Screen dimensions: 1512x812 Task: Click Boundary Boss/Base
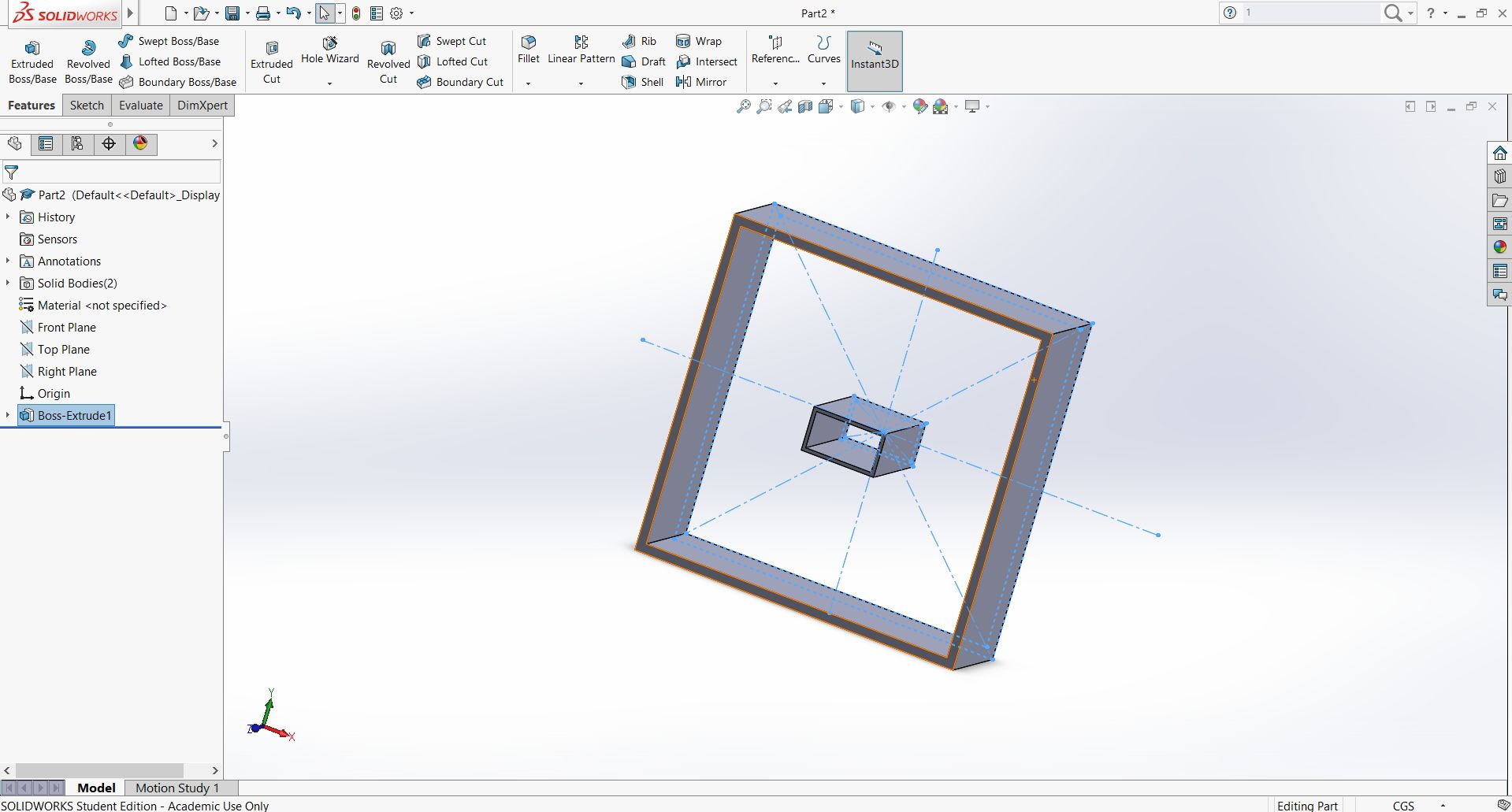coord(177,82)
